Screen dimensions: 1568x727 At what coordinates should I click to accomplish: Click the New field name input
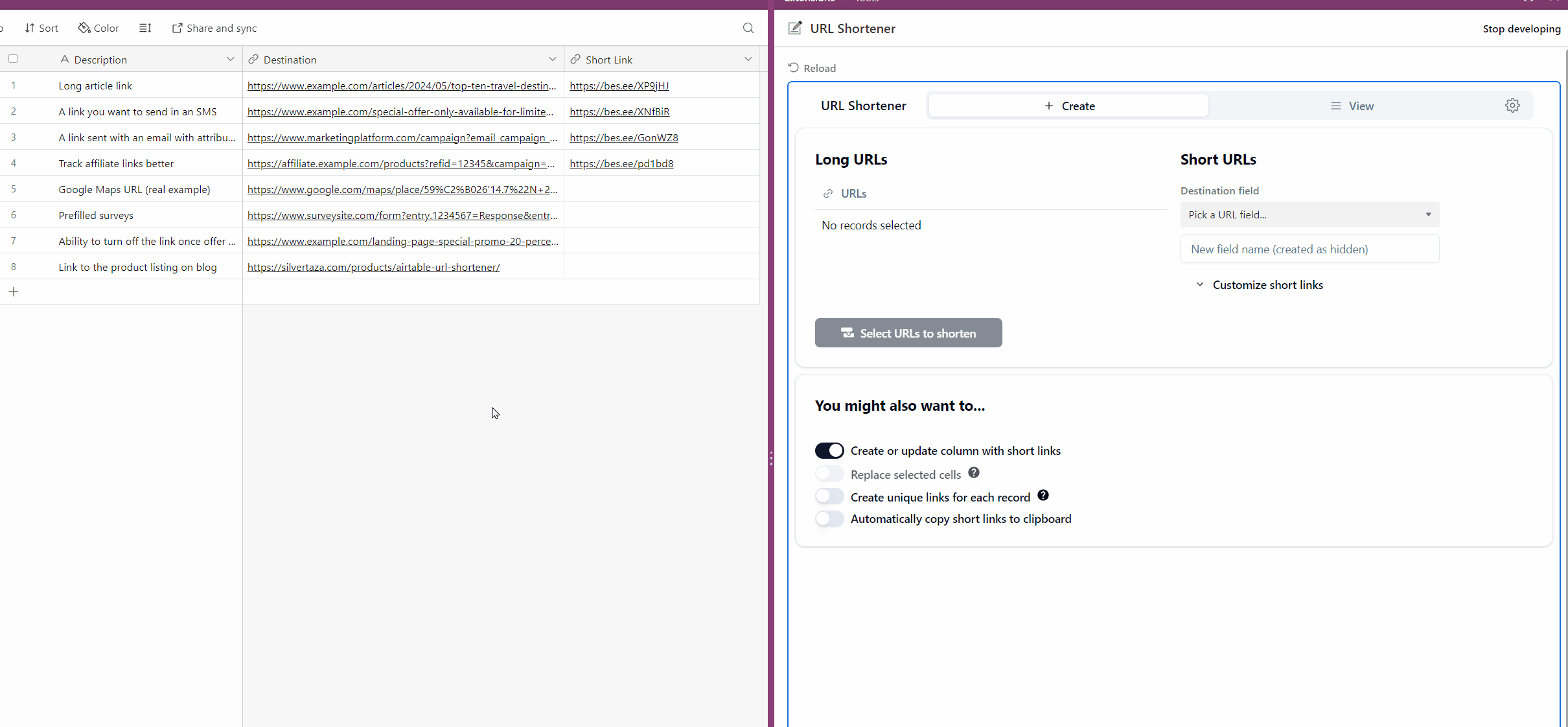click(x=1309, y=249)
